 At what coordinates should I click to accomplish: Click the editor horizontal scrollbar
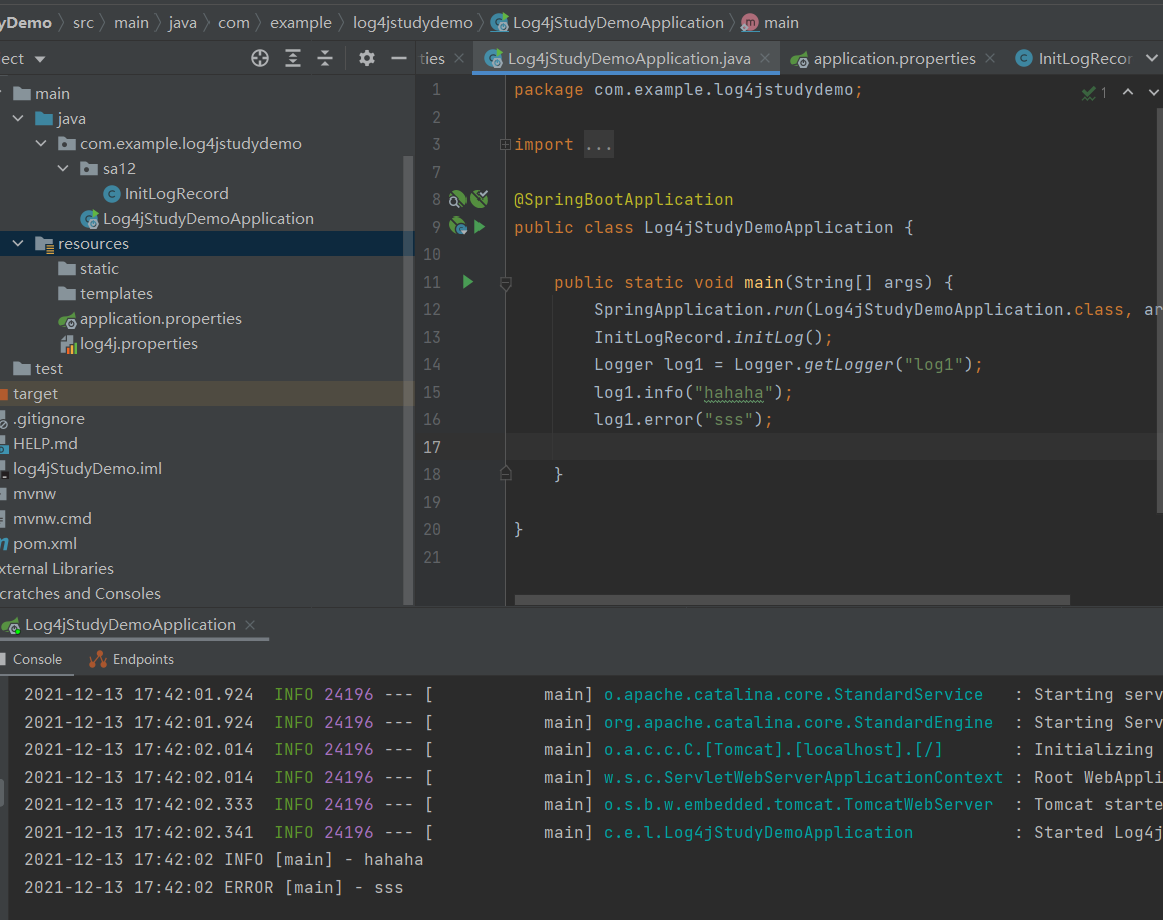[792, 599]
